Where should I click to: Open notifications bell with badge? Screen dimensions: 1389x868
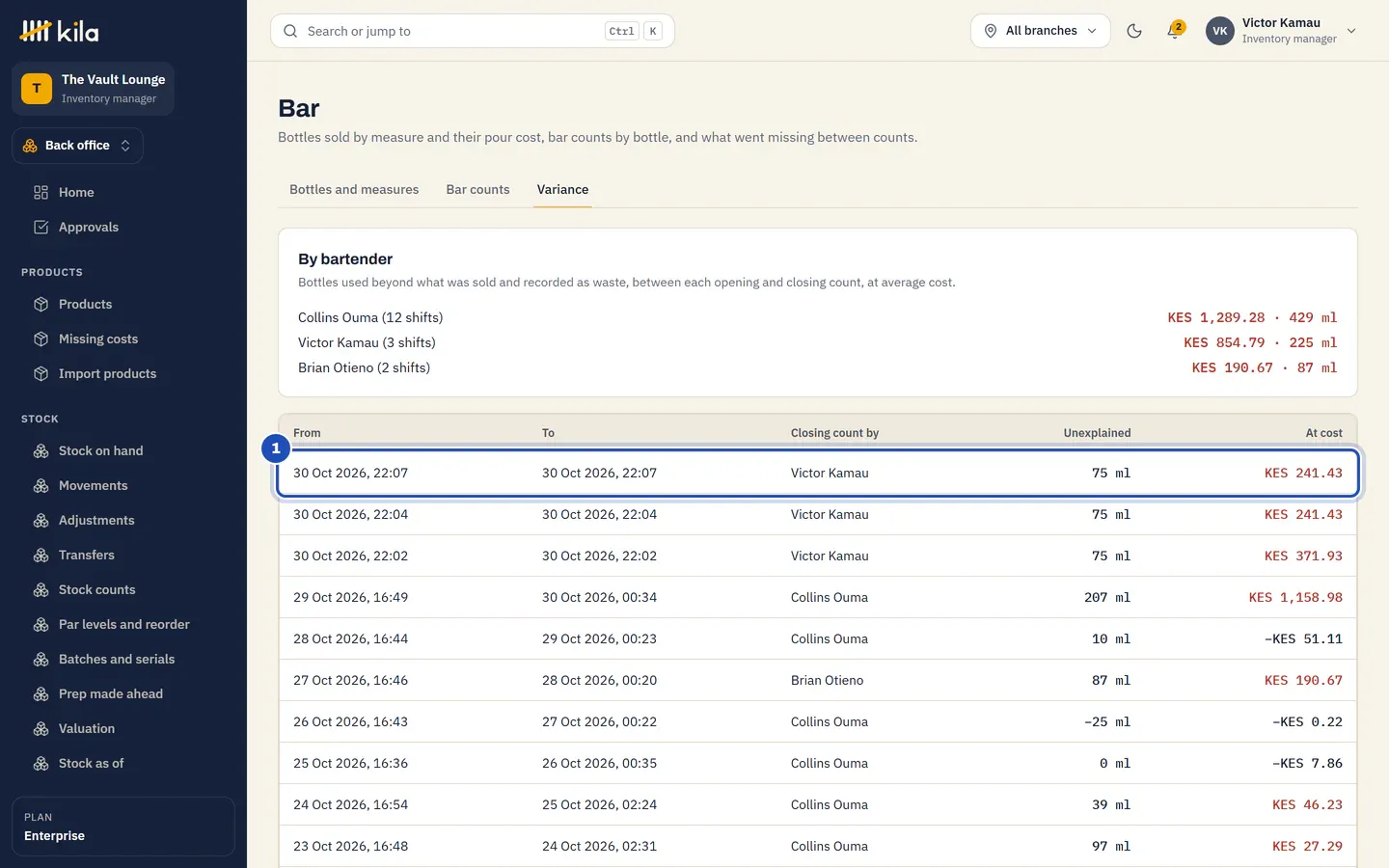tap(1174, 31)
